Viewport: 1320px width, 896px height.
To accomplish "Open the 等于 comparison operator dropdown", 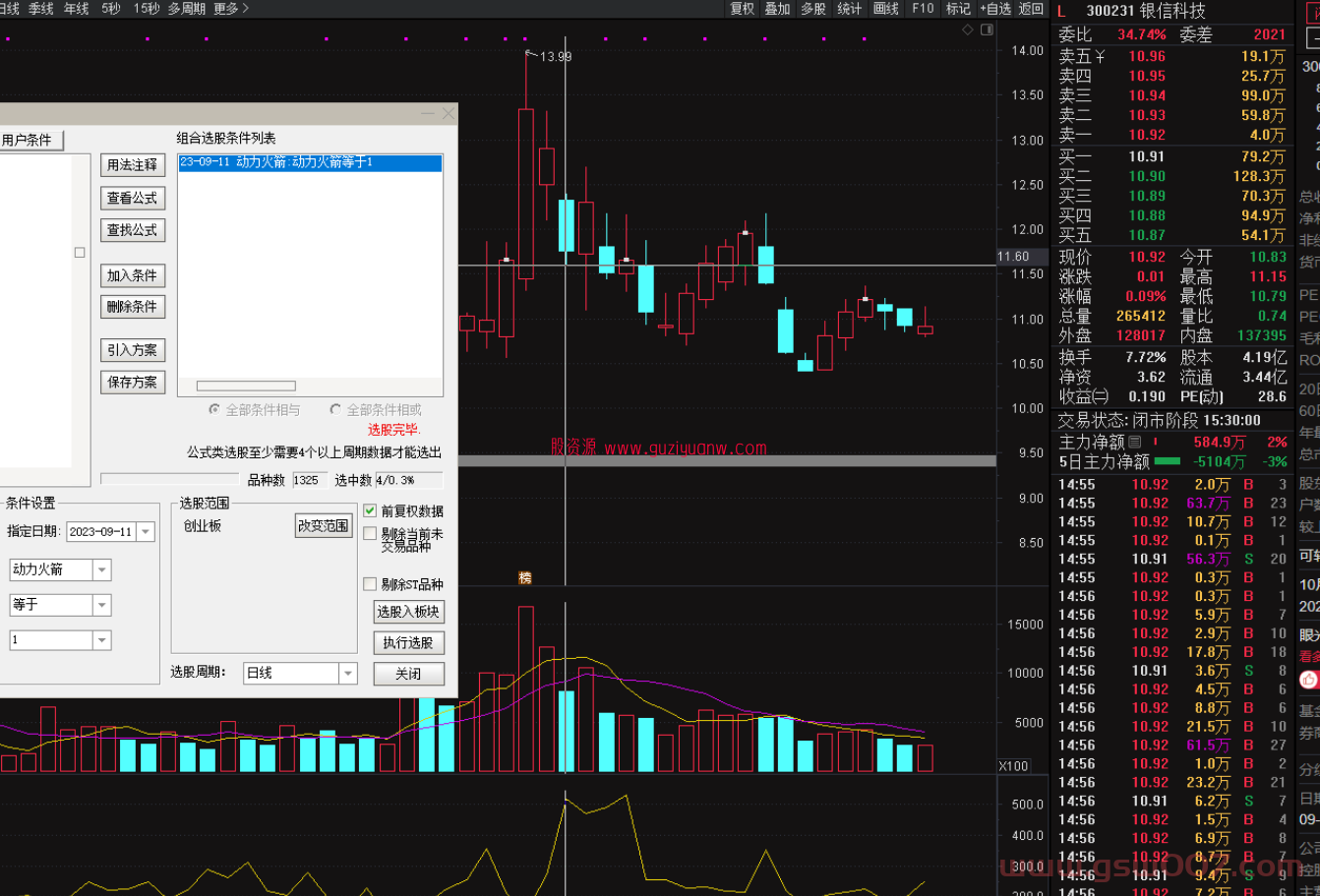I will 101,605.
